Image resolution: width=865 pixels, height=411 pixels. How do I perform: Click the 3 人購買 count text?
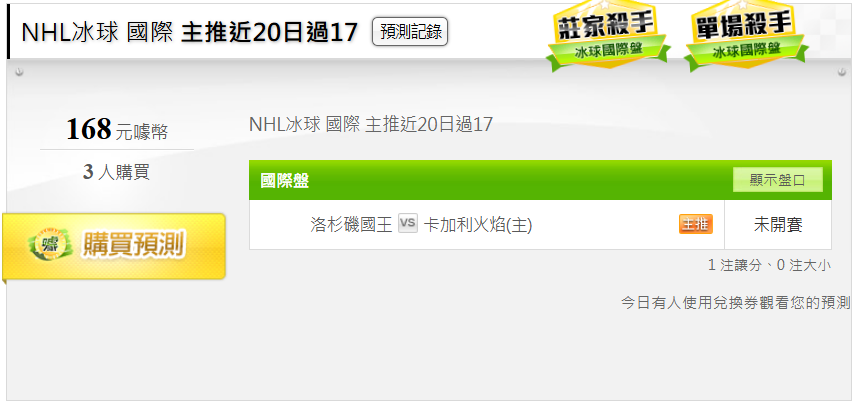pos(116,172)
